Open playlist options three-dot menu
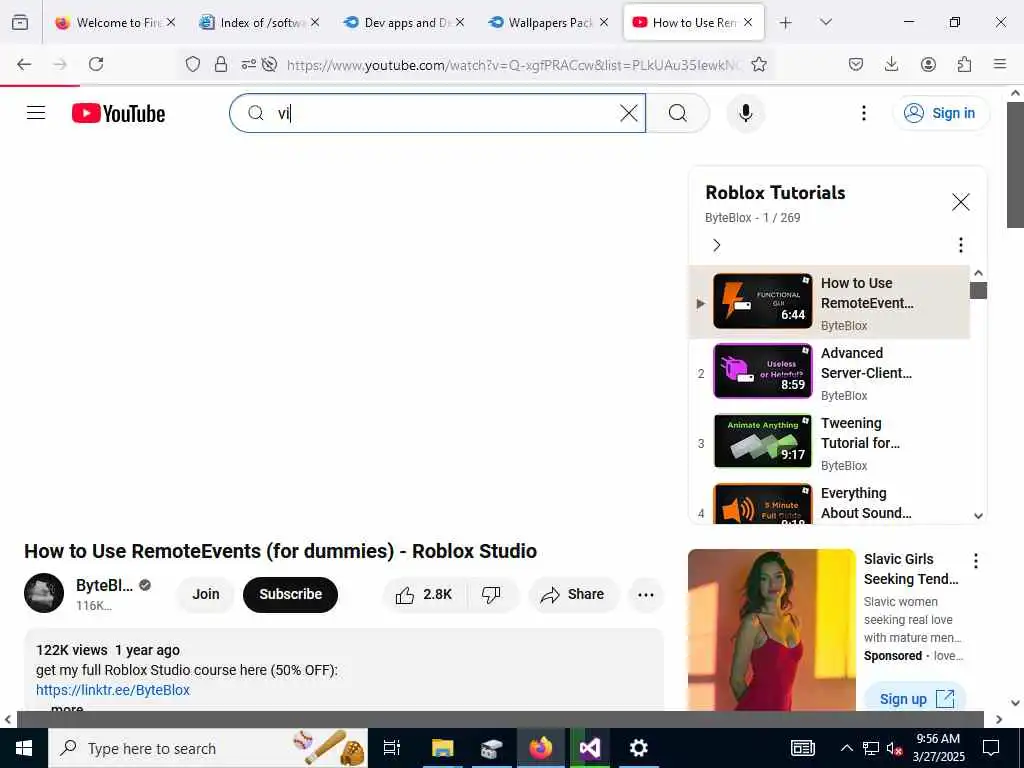1024x768 pixels. [960, 245]
